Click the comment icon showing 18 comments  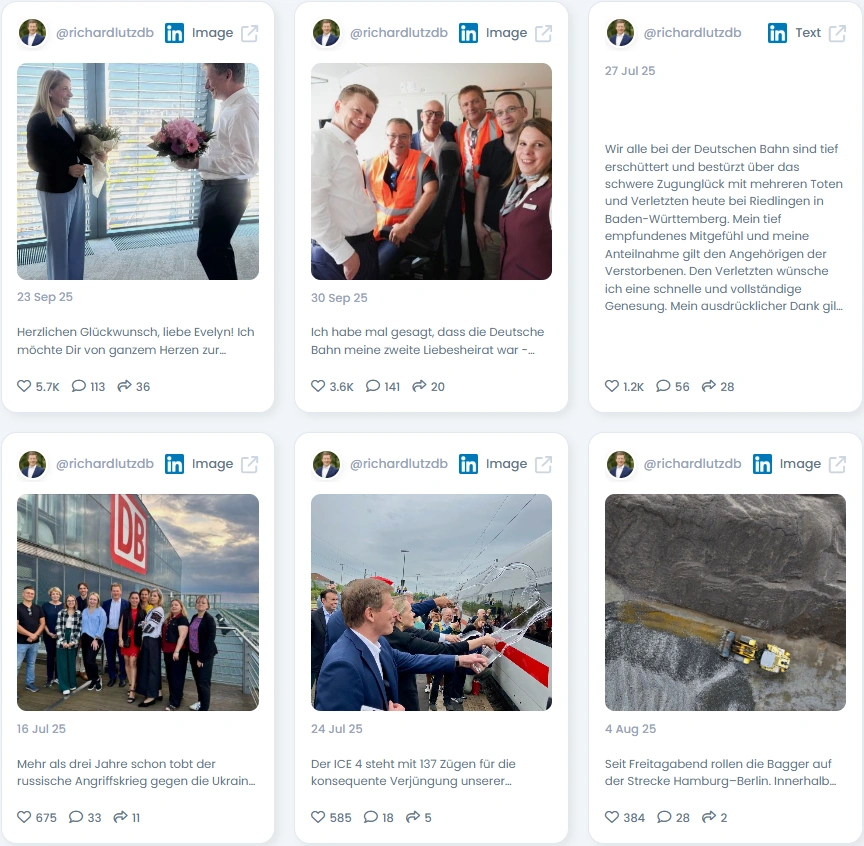tap(371, 817)
